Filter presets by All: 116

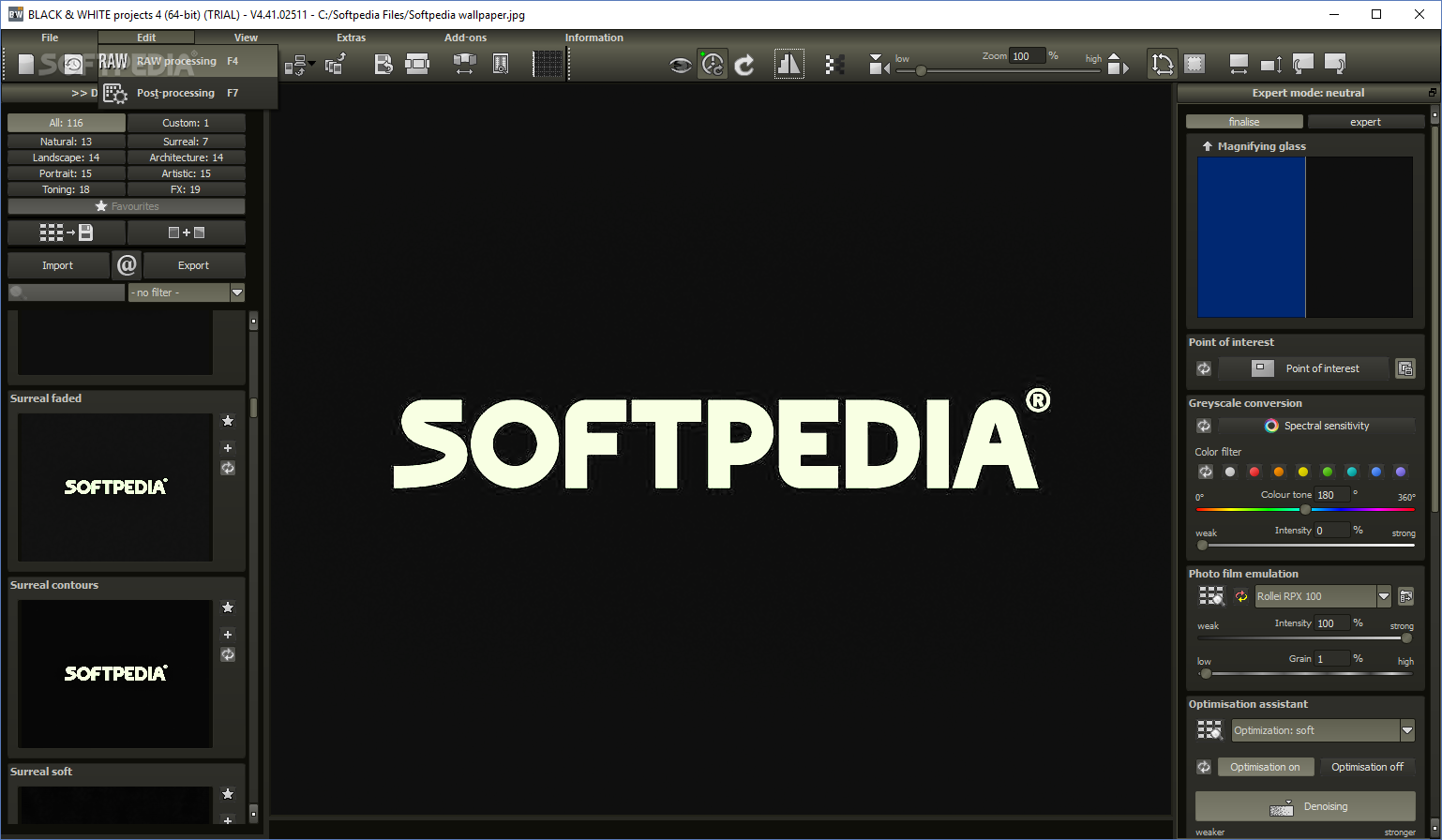tap(67, 123)
